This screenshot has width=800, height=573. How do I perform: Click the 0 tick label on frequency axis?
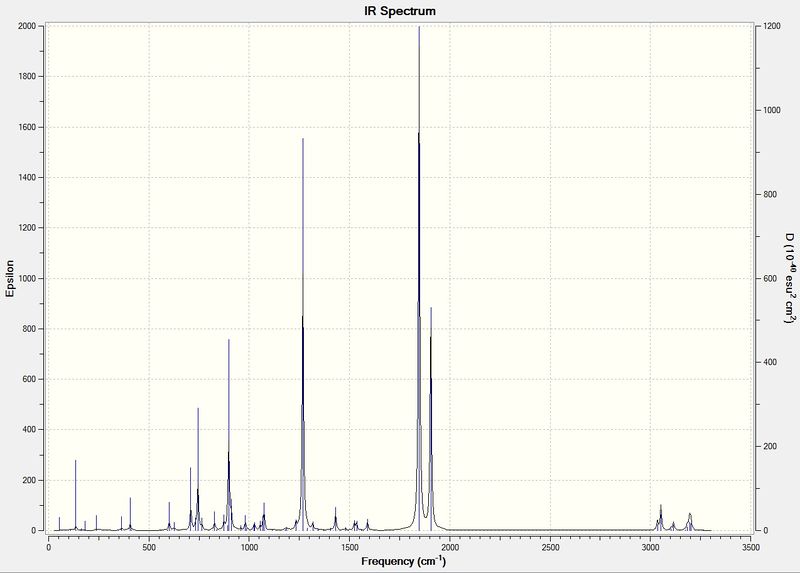(x=49, y=547)
